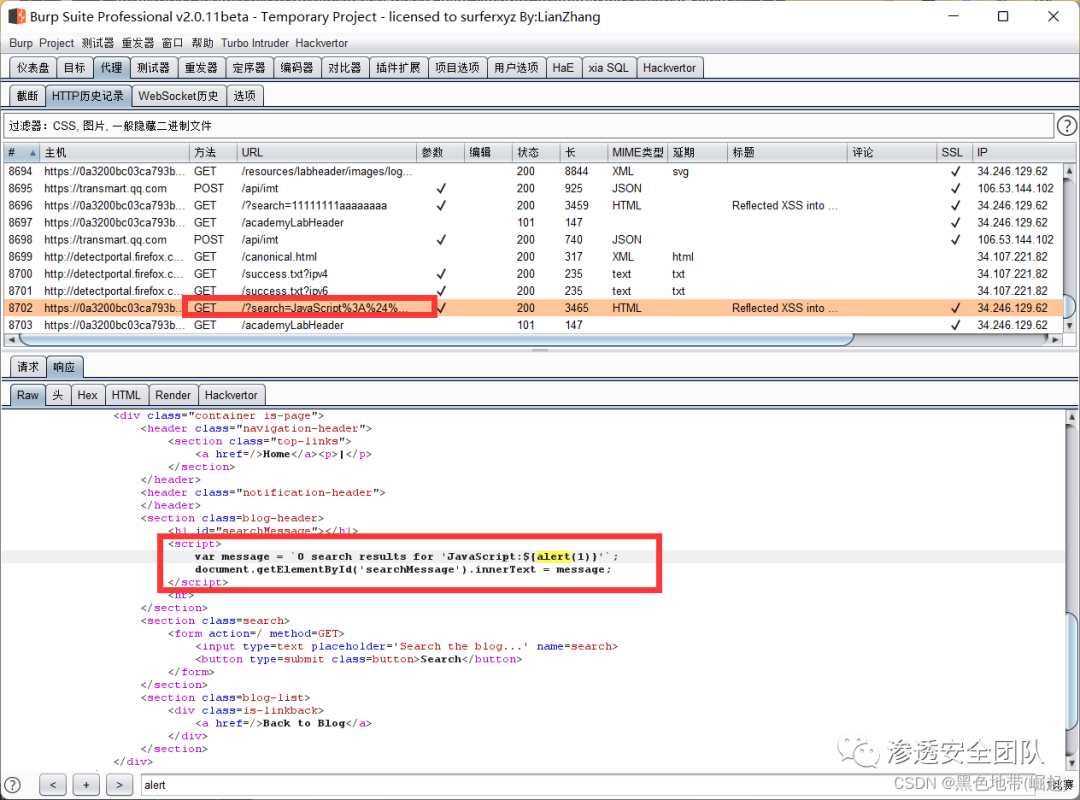Open the Hackvertor menu in menu bar
Viewport: 1080px width, 800px height.
click(x=322, y=43)
